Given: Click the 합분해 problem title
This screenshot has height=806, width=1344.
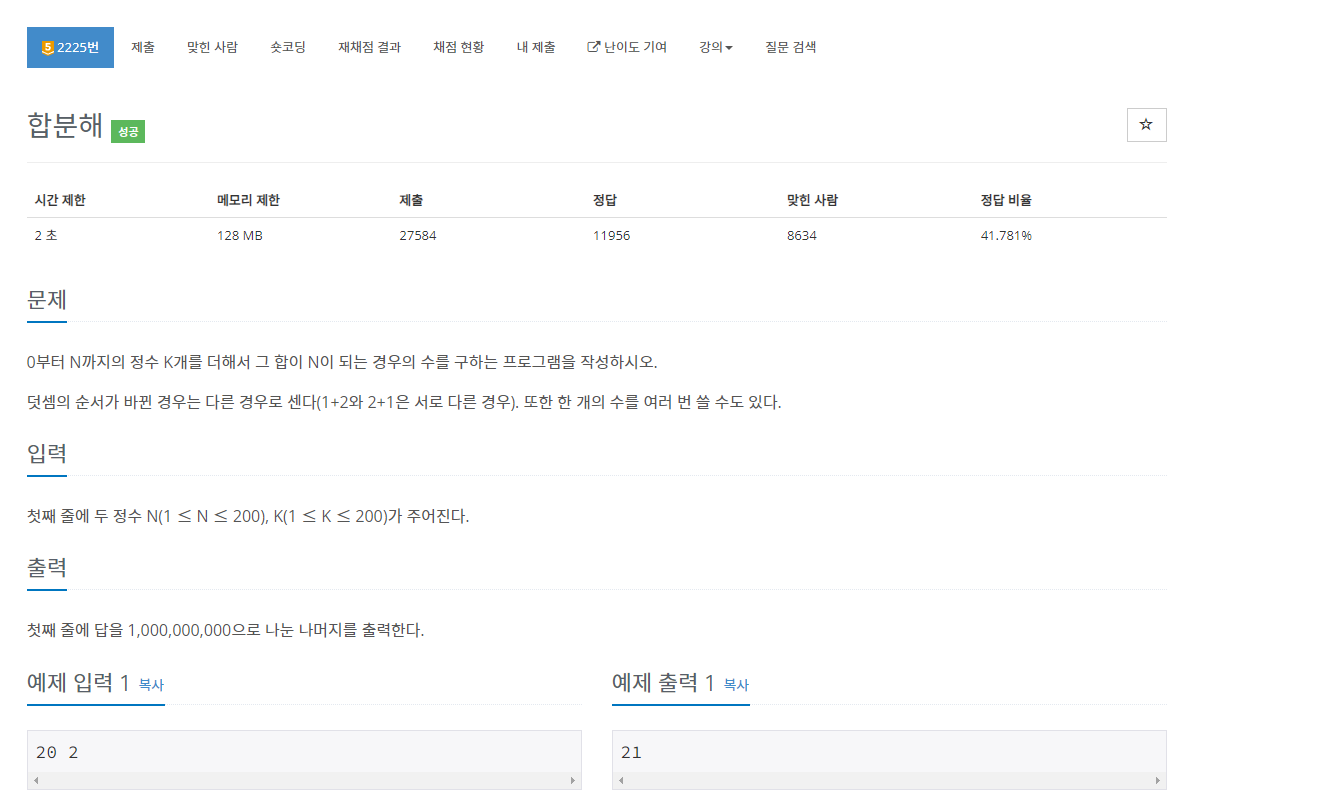Looking at the screenshot, I should tap(65, 125).
